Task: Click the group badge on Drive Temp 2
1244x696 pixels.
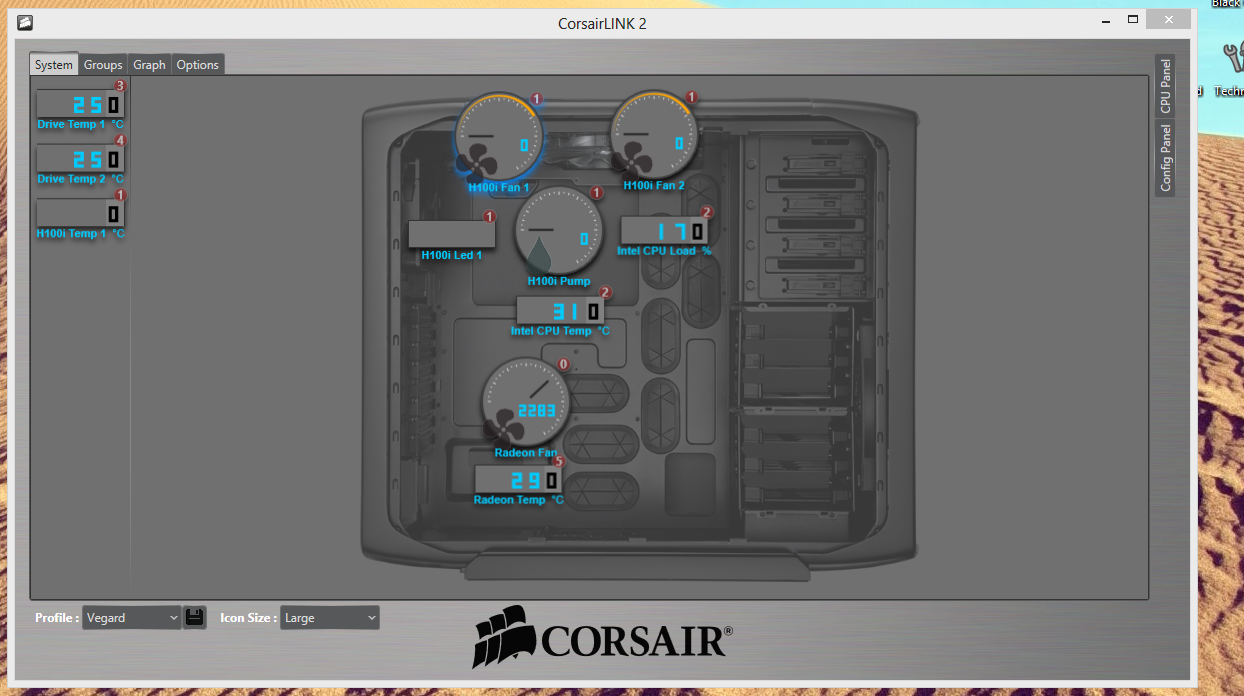Action: pyautogui.click(x=121, y=141)
